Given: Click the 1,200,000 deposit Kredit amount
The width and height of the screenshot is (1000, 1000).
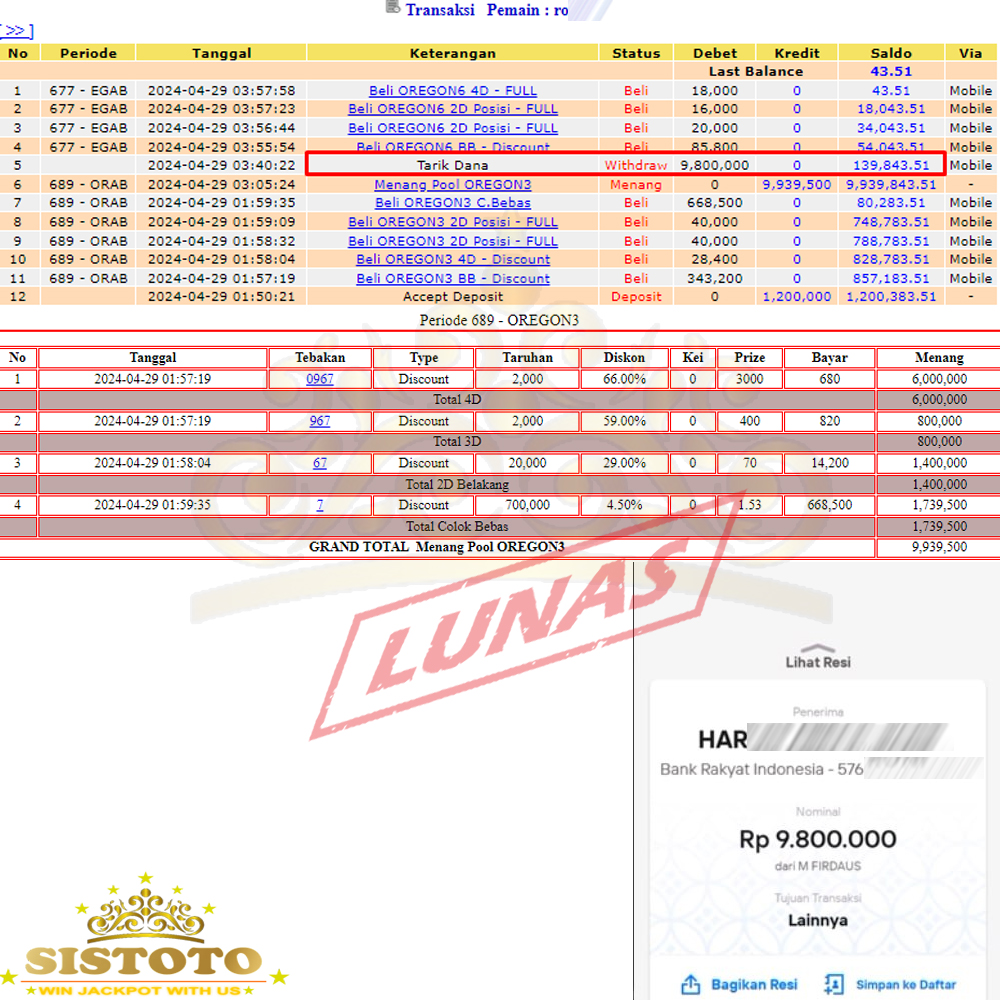Looking at the screenshot, I should [x=796, y=296].
